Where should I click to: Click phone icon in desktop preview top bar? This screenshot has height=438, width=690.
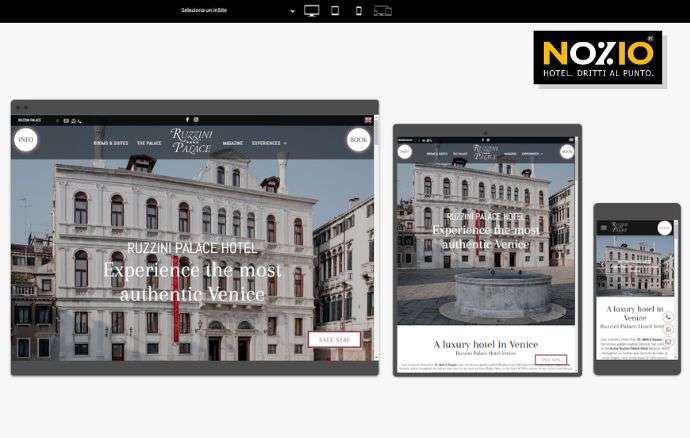click(80, 121)
